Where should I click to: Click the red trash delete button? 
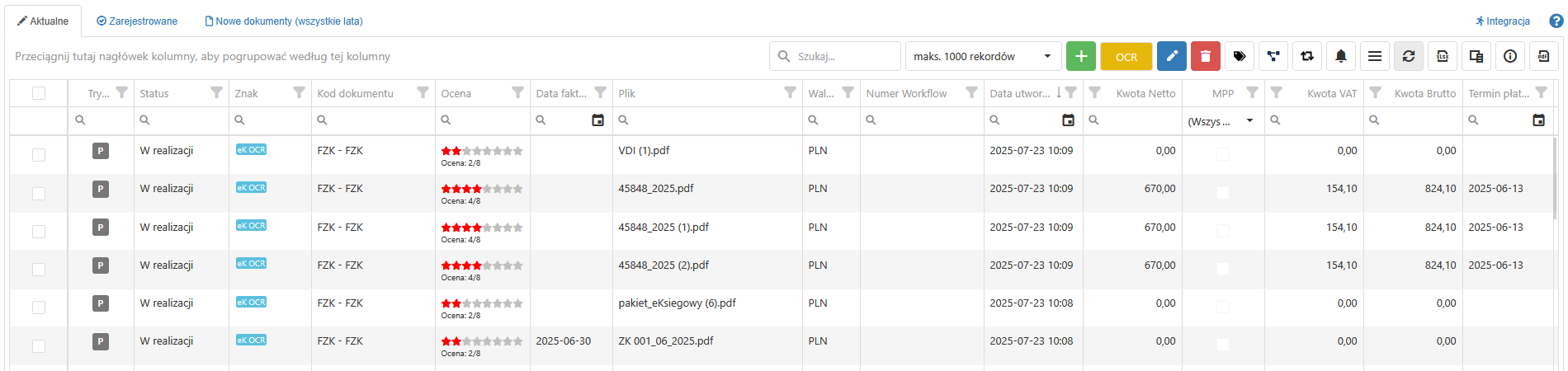click(x=1206, y=56)
